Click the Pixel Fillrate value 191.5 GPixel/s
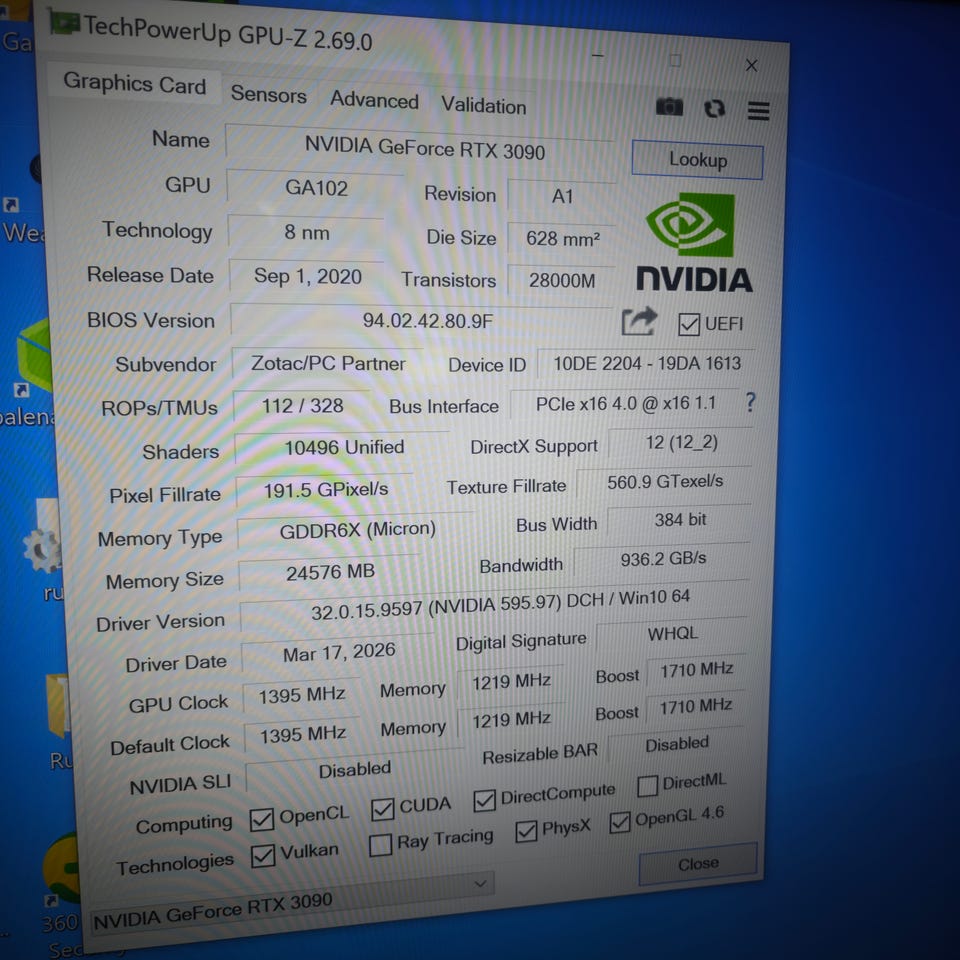This screenshot has height=960, width=960. tap(324, 489)
